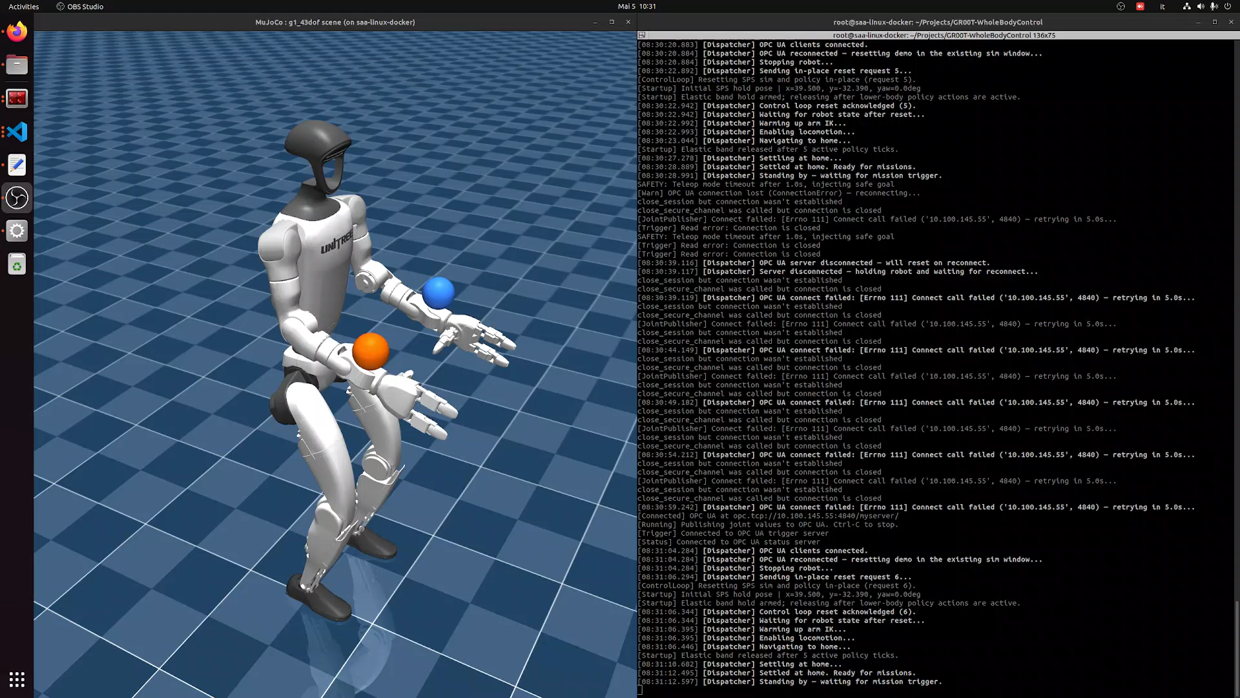Image resolution: width=1240 pixels, height=698 pixels.
Task: Click the orange ball in simulation
Action: 370,351
